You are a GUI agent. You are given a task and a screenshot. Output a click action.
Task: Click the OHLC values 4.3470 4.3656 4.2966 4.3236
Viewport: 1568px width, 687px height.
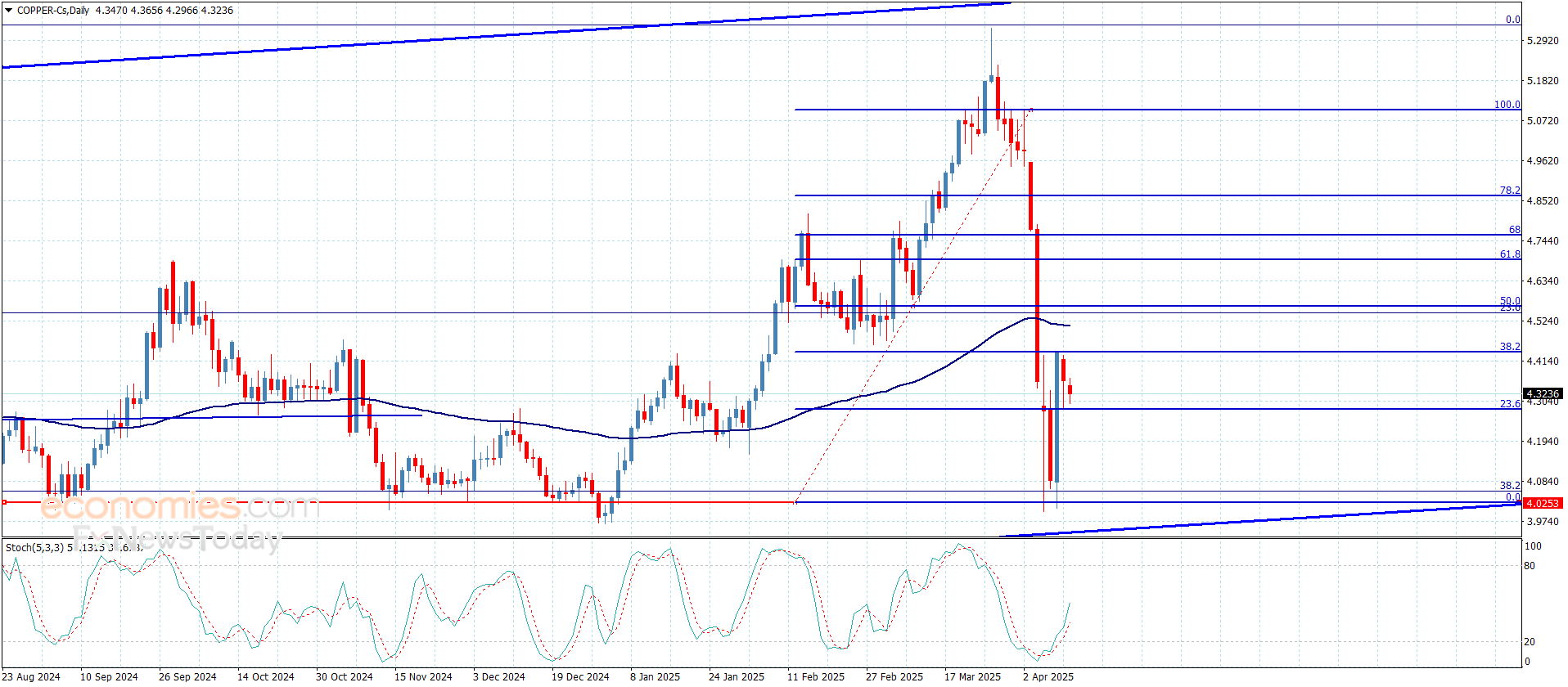point(164,11)
